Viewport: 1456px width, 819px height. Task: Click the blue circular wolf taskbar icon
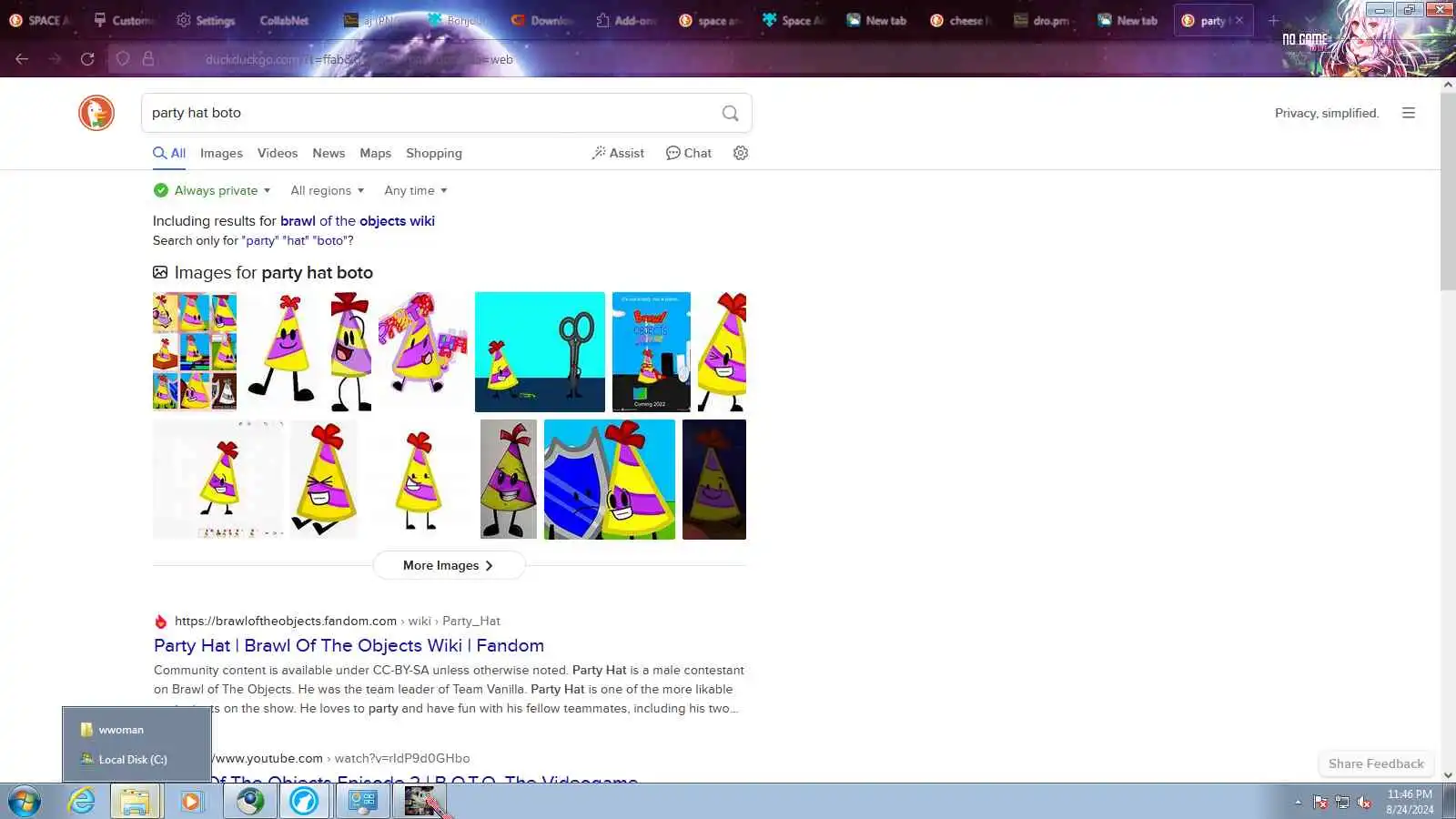[x=304, y=802]
